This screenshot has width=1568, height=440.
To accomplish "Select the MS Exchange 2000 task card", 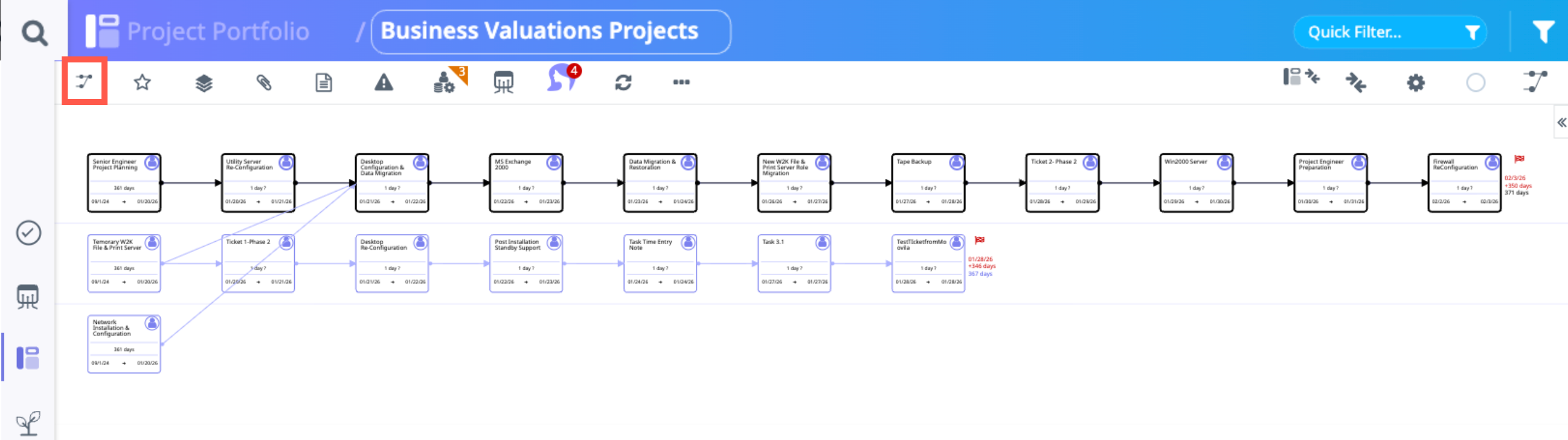I will [x=526, y=183].
